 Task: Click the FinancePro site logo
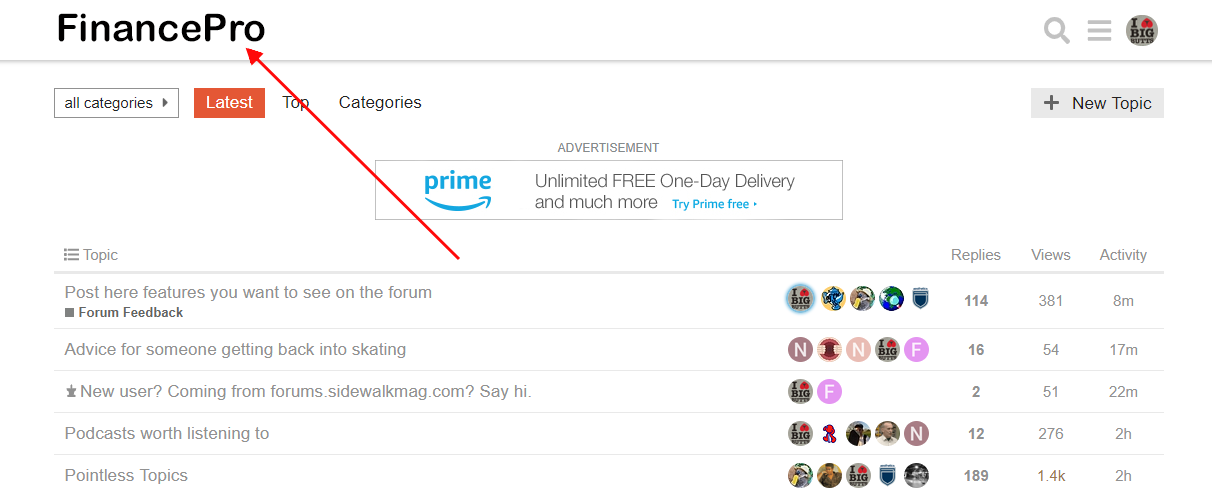click(x=161, y=29)
